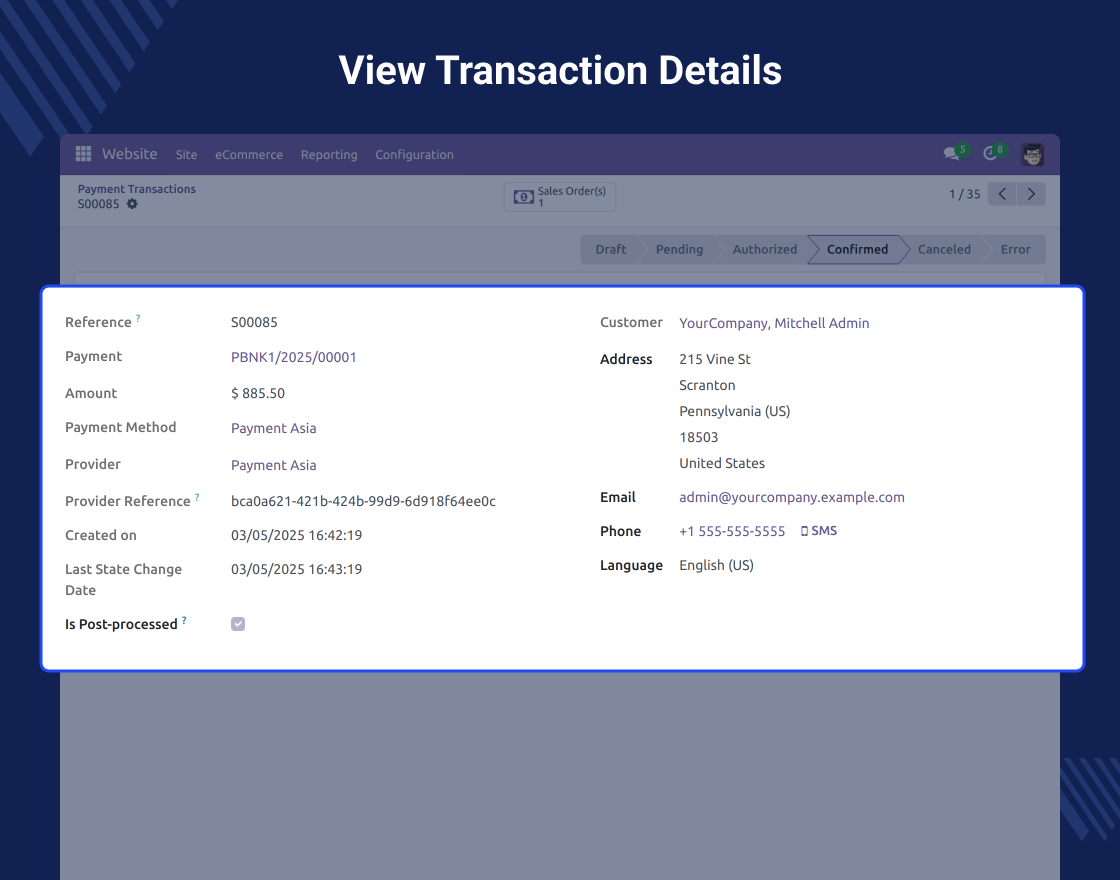Select the Draft status stage
The image size is (1120, 880).
(610, 249)
